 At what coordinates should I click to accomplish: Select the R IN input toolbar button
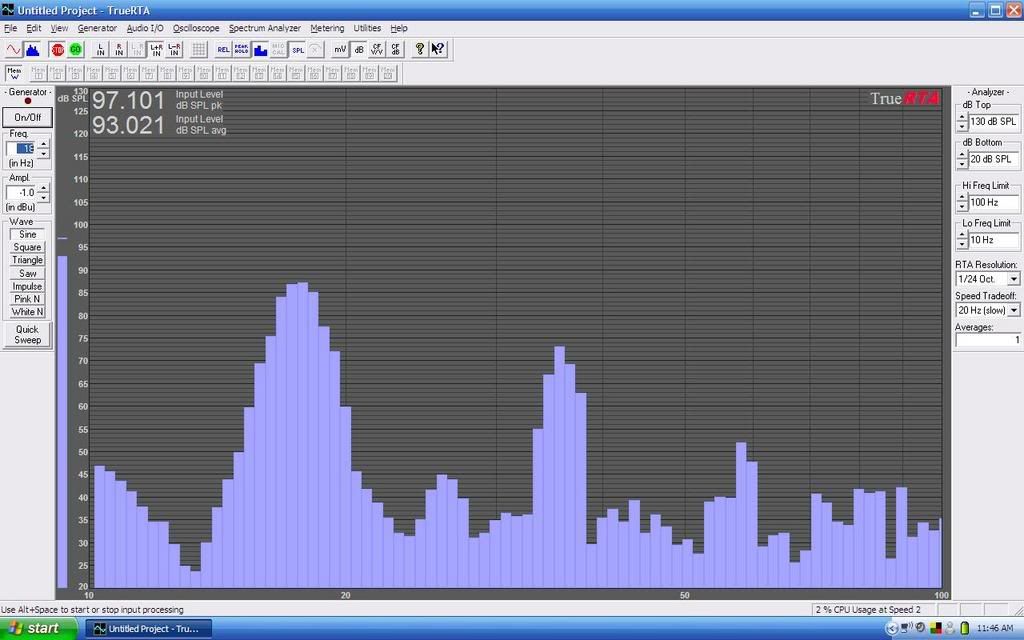(119, 50)
